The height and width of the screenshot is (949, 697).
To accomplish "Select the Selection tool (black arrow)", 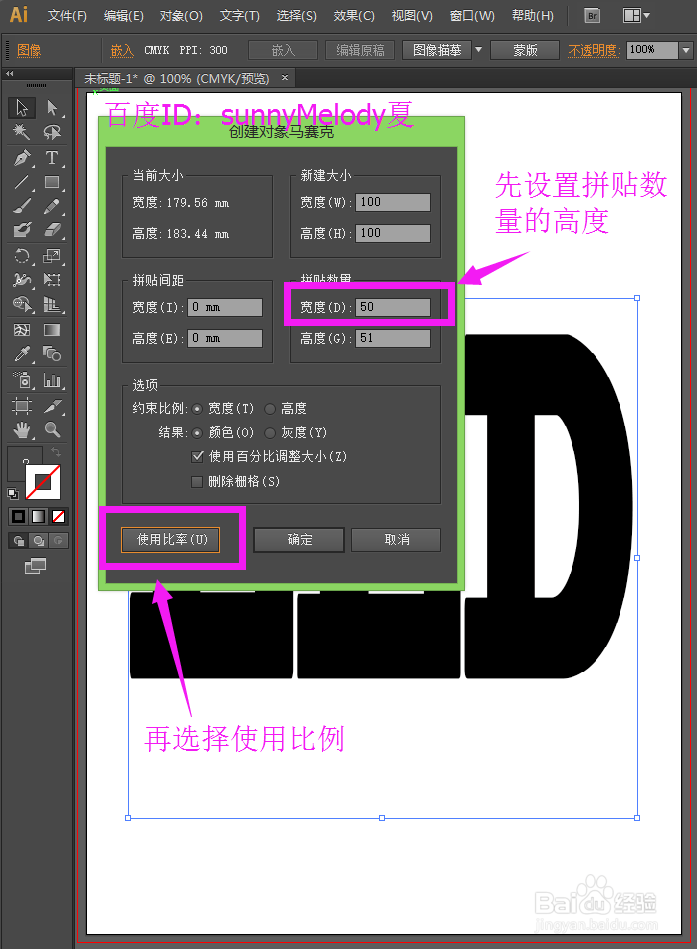I will tap(22, 108).
